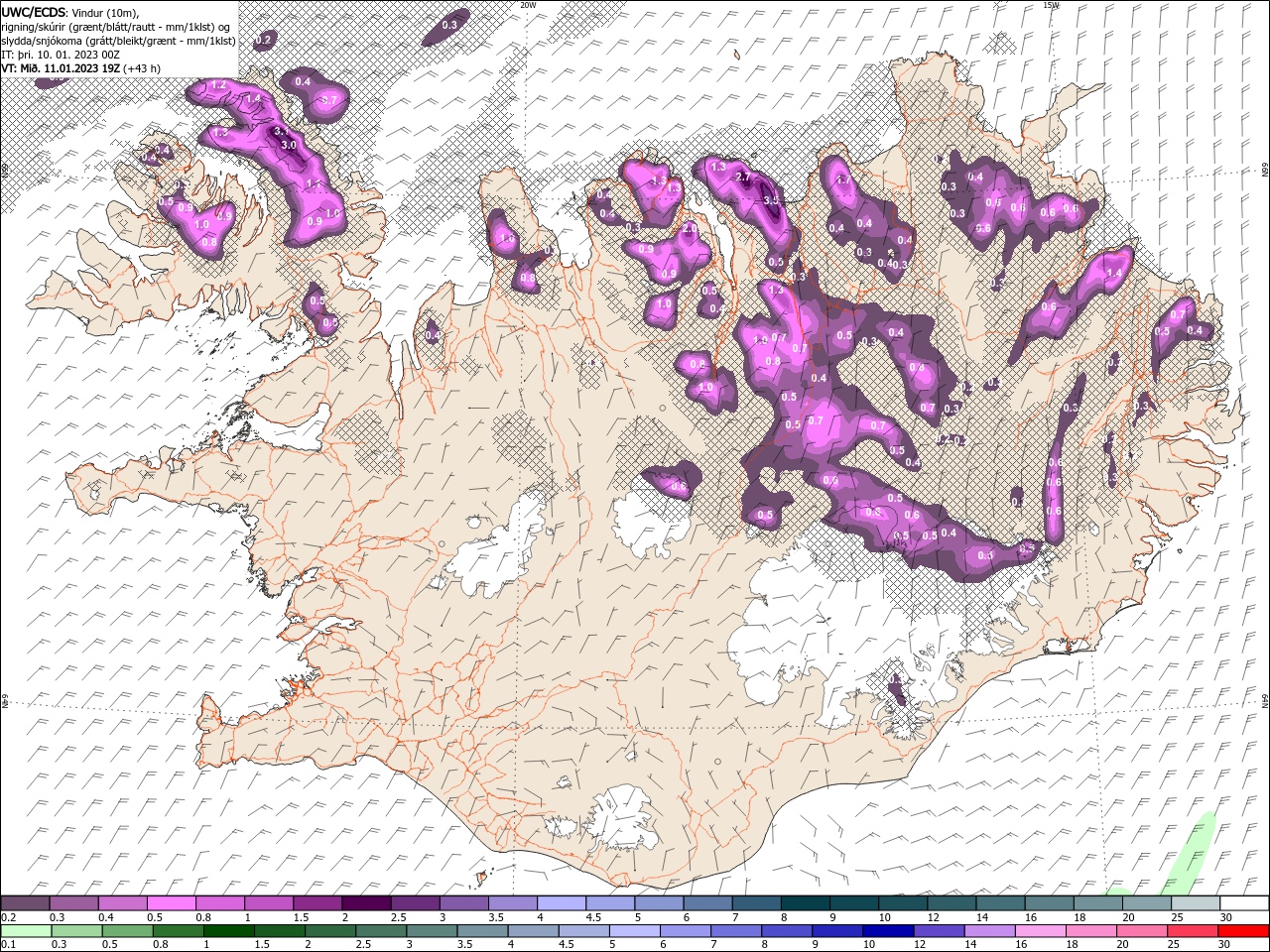Image resolution: width=1270 pixels, height=952 pixels.
Task: Click the violet rain legend swatch labeled 12
Action: [x=940, y=931]
